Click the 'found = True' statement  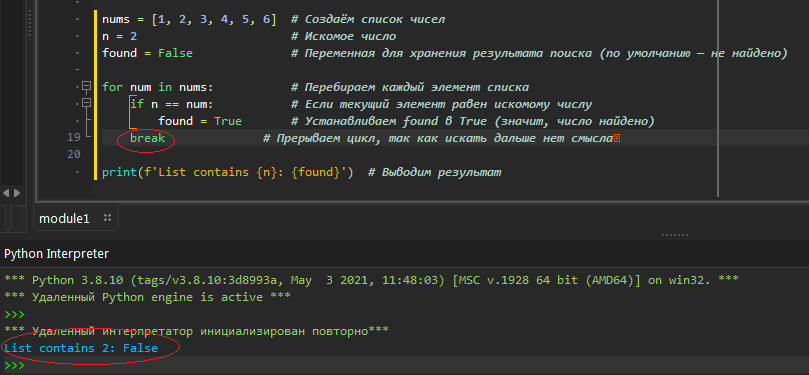click(200, 121)
